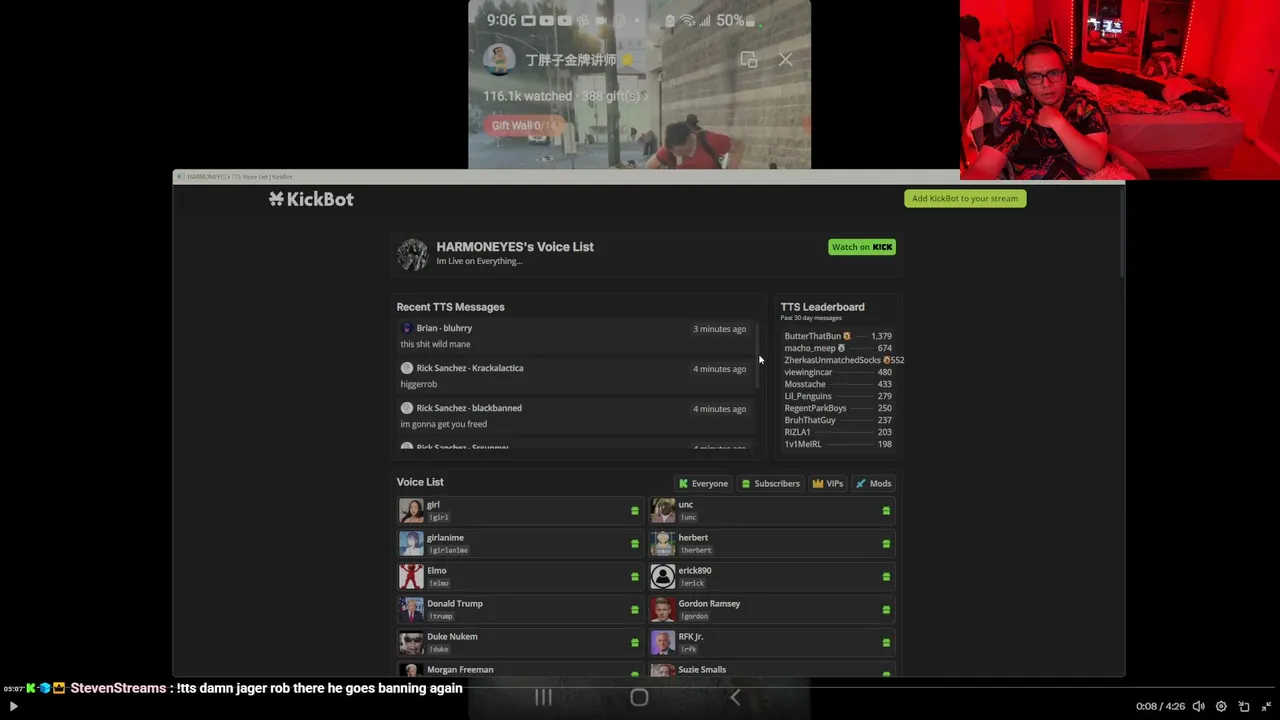Click 'Rick Sanchez - Krackalactica' message header
This screenshot has width=1280, height=720.
tap(470, 368)
